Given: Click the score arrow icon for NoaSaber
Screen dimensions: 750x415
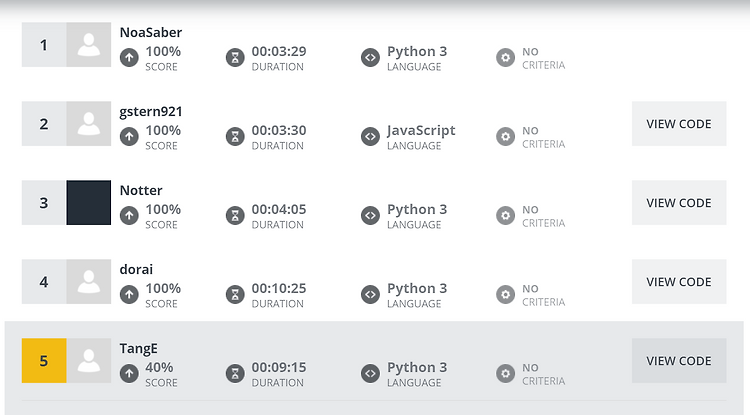Looking at the screenshot, I should click(x=129, y=58).
